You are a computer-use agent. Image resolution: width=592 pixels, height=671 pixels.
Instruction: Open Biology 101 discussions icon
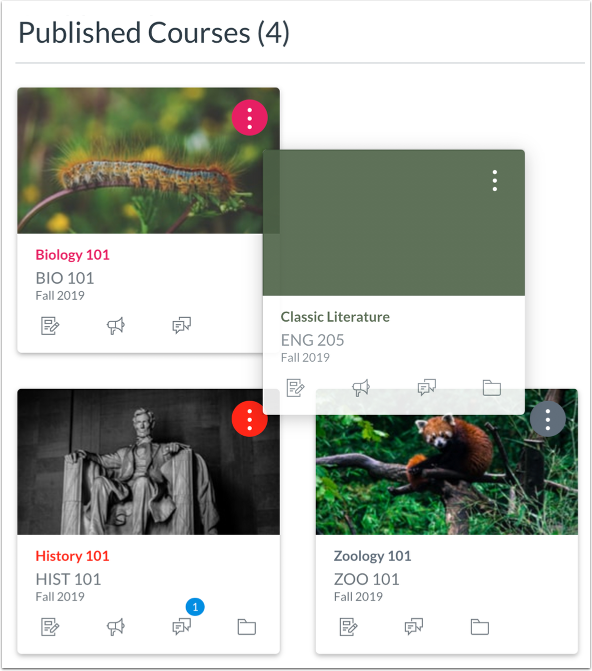[181, 326]
